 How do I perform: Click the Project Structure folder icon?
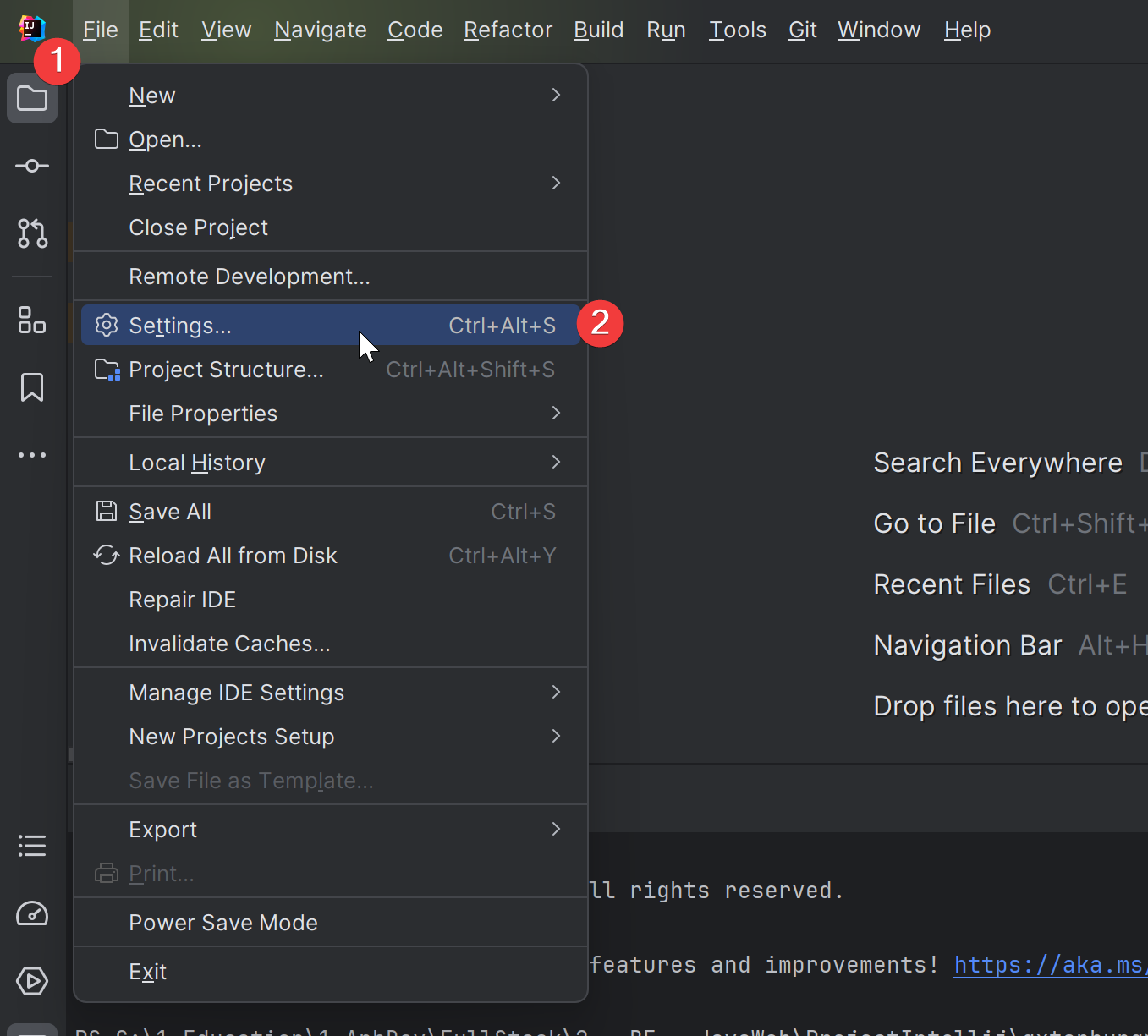point(107,370)
